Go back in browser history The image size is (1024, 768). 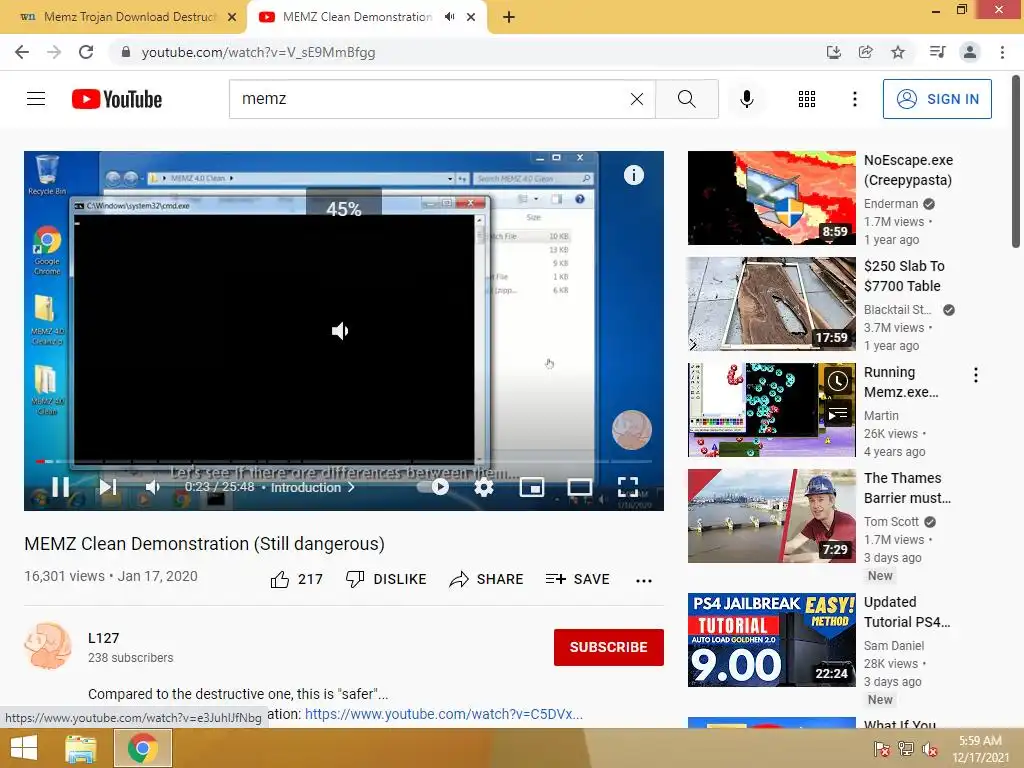point(22,52)
